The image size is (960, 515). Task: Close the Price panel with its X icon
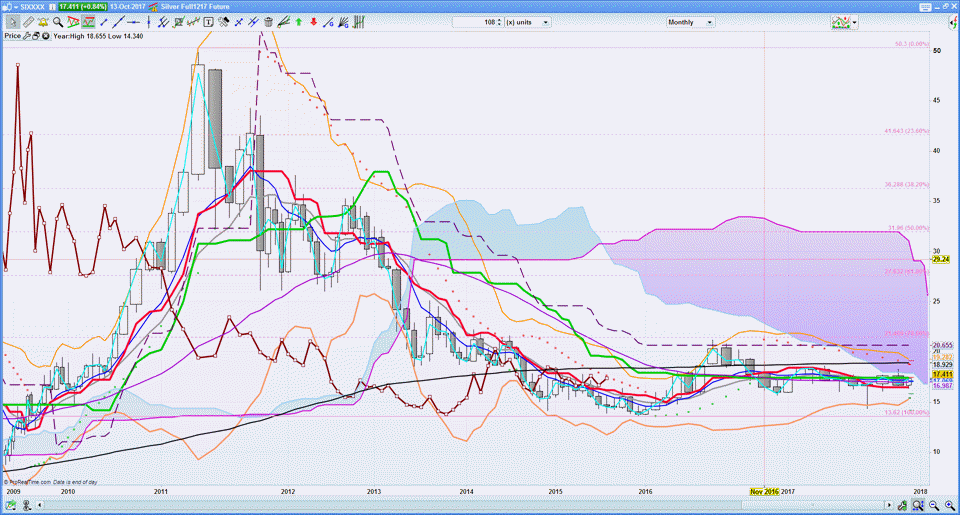point(47,35)
